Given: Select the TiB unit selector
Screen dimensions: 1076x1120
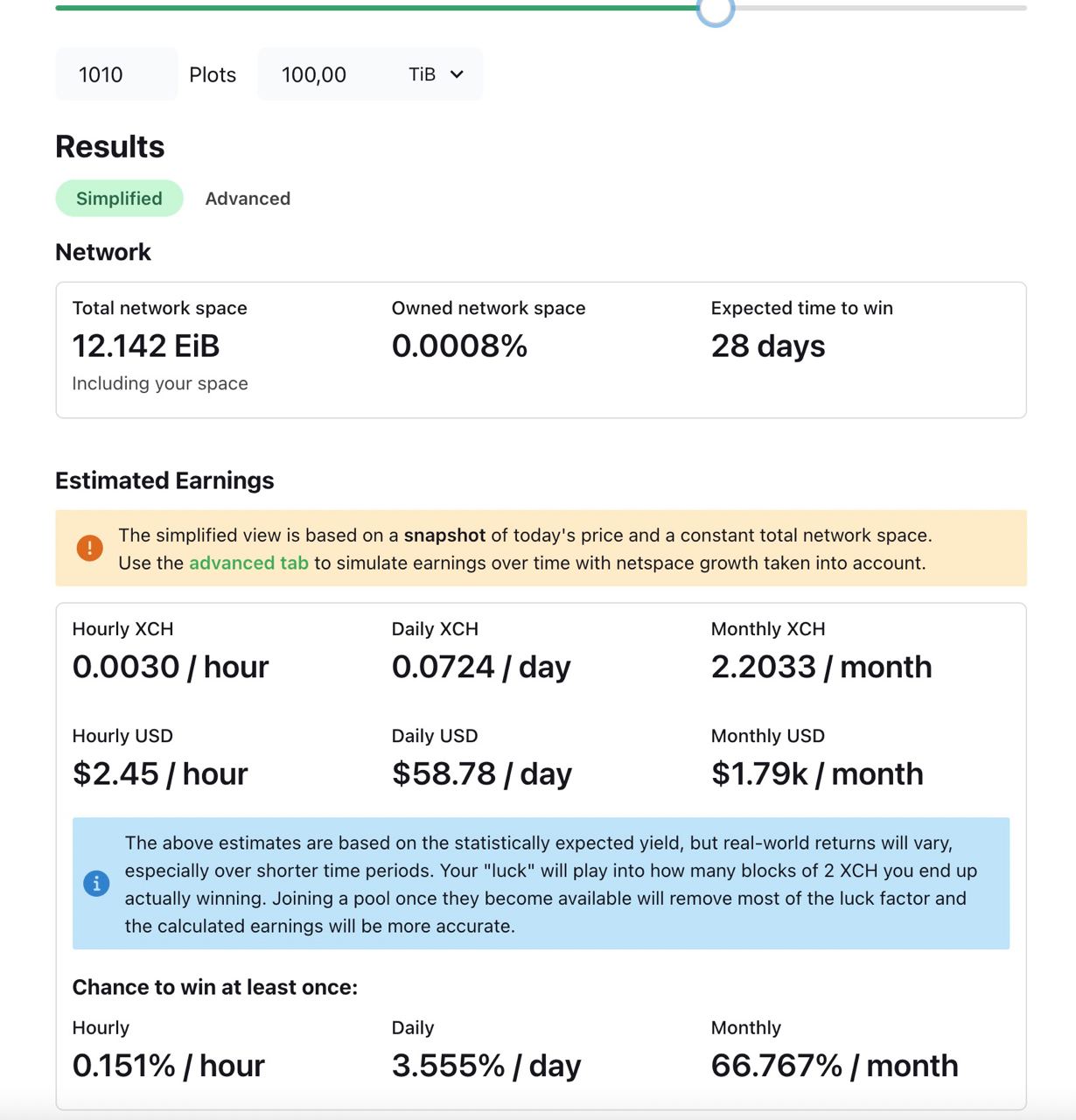Looking at the screenshot, I should pos(435,74).
